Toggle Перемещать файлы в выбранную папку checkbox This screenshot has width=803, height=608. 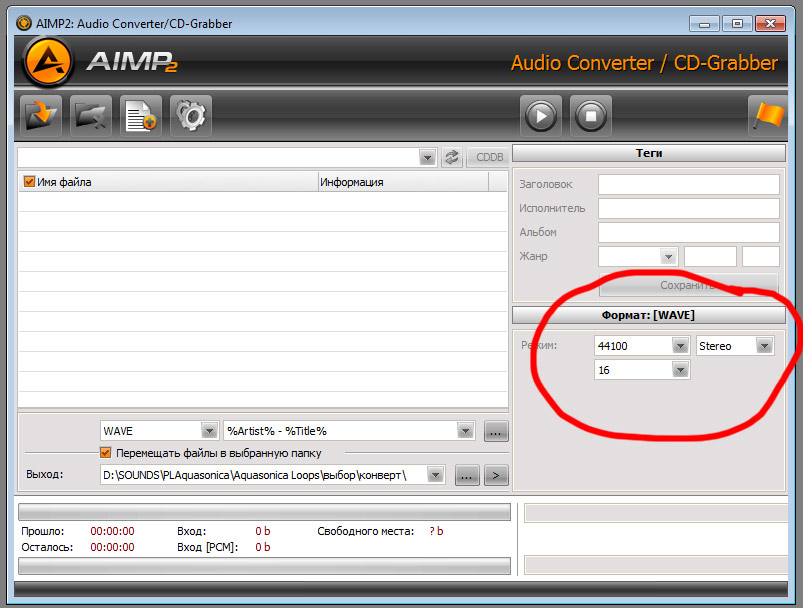click(x=105, y=453)
